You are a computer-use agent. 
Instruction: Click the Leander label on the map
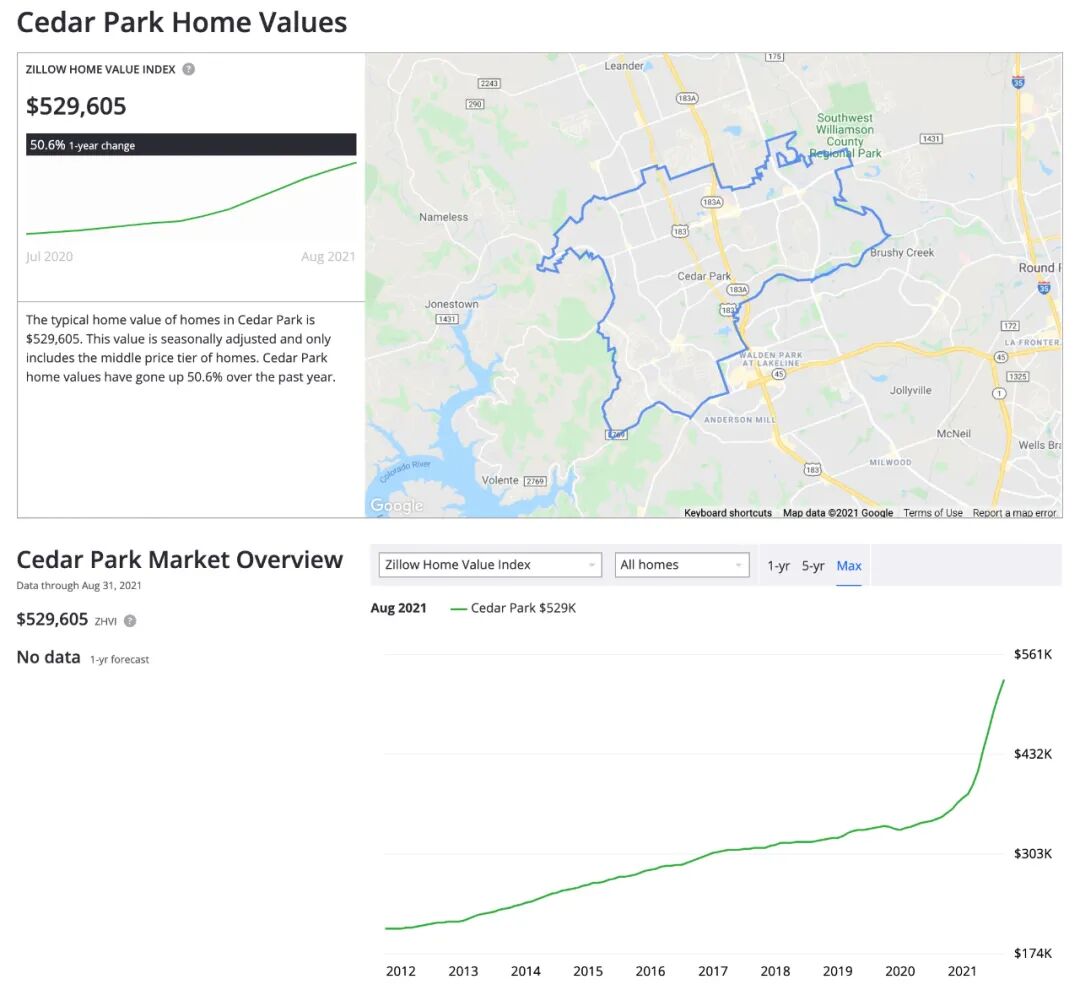624,65
